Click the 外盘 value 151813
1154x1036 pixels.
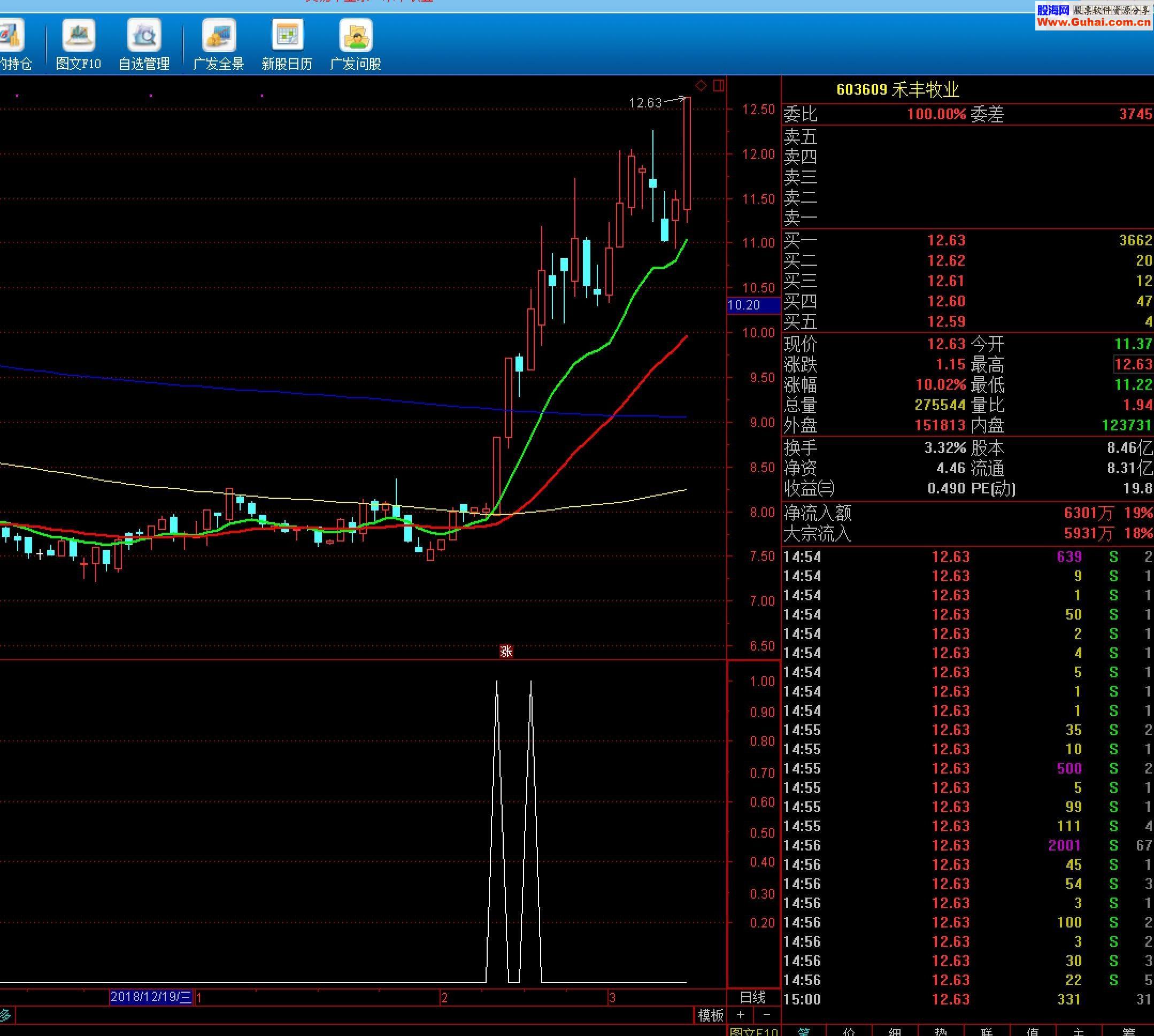[940, 426]
